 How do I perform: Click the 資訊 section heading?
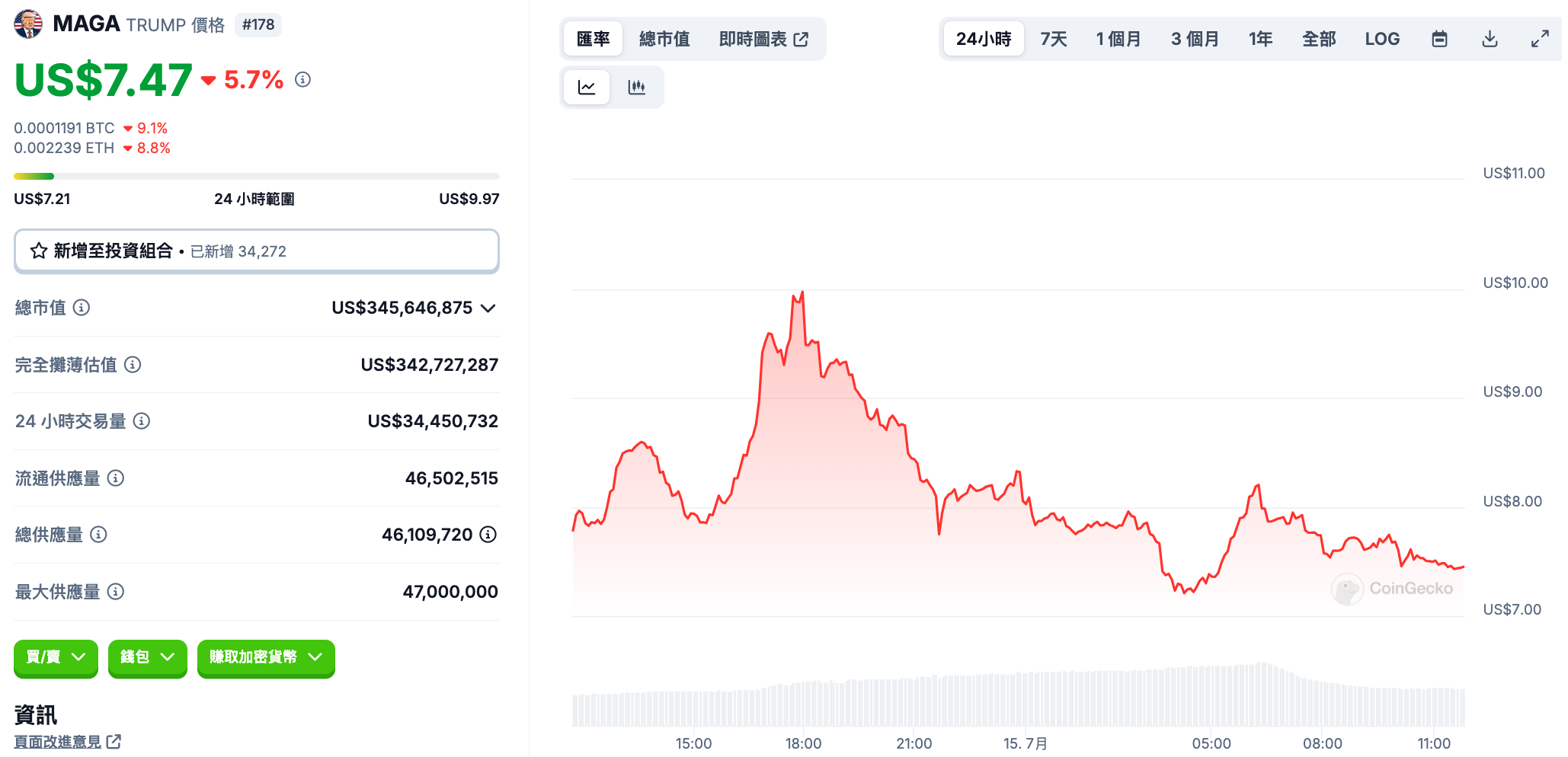35,714
